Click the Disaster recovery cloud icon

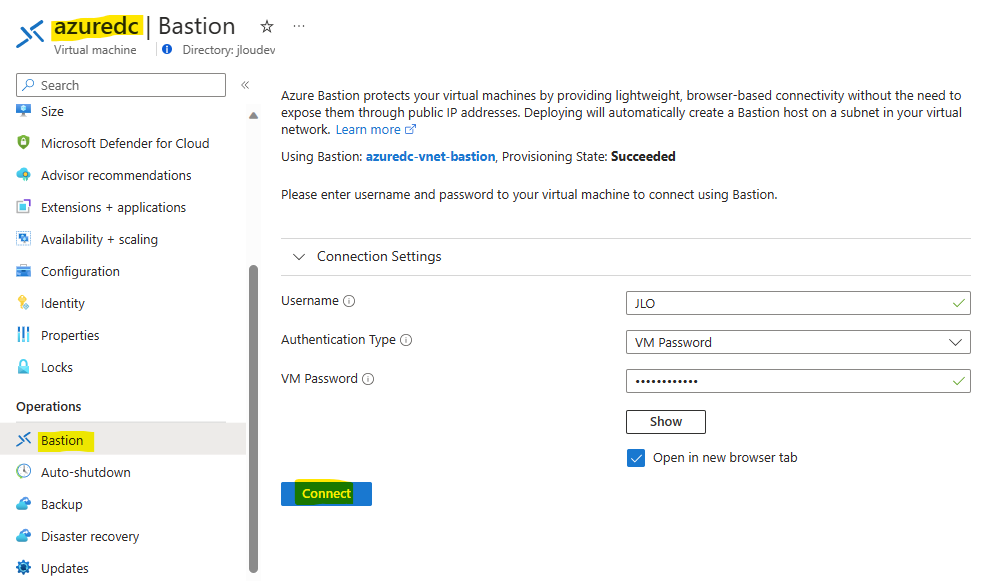click(23, 536)
